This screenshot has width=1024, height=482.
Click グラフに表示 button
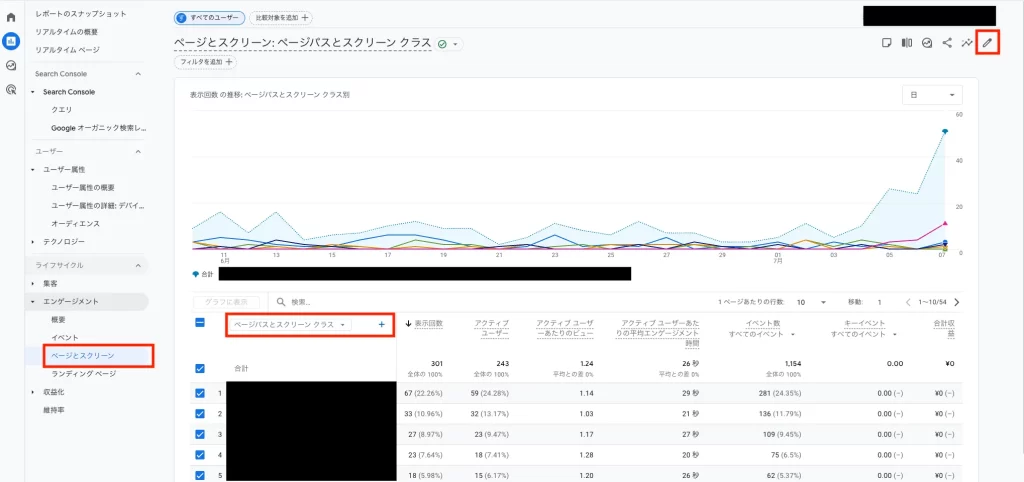coord(227,302)
